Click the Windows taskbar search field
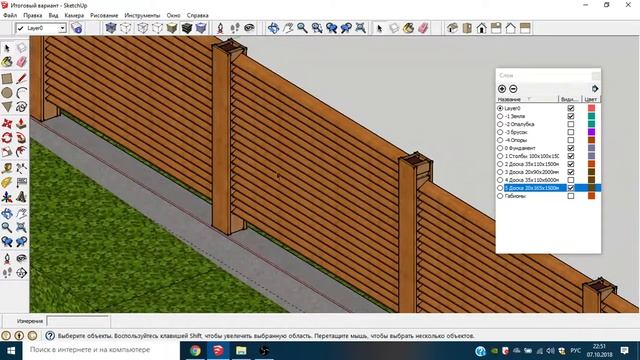 (x=101, y=350)
